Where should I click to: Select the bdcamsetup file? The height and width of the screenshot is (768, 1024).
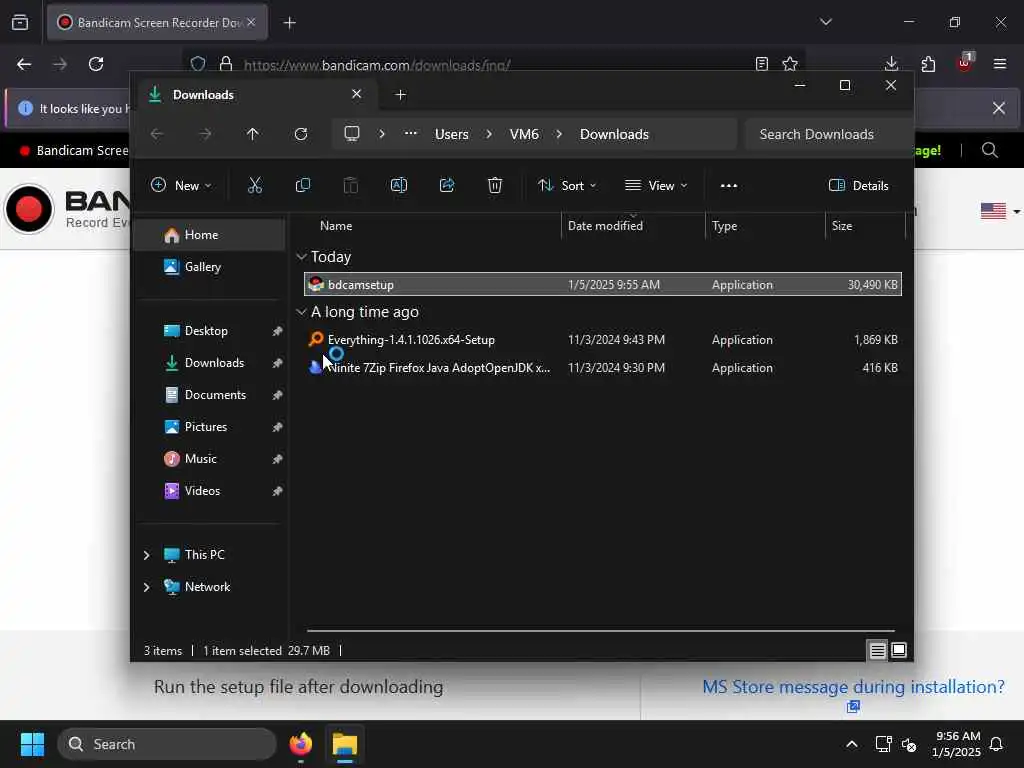pos(602,285)
